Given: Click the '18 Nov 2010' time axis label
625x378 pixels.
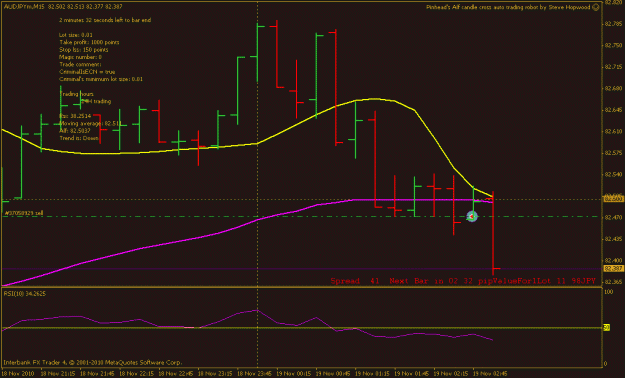Looking at the screenshot, I should pyautogui.click(x=18, y=374).
